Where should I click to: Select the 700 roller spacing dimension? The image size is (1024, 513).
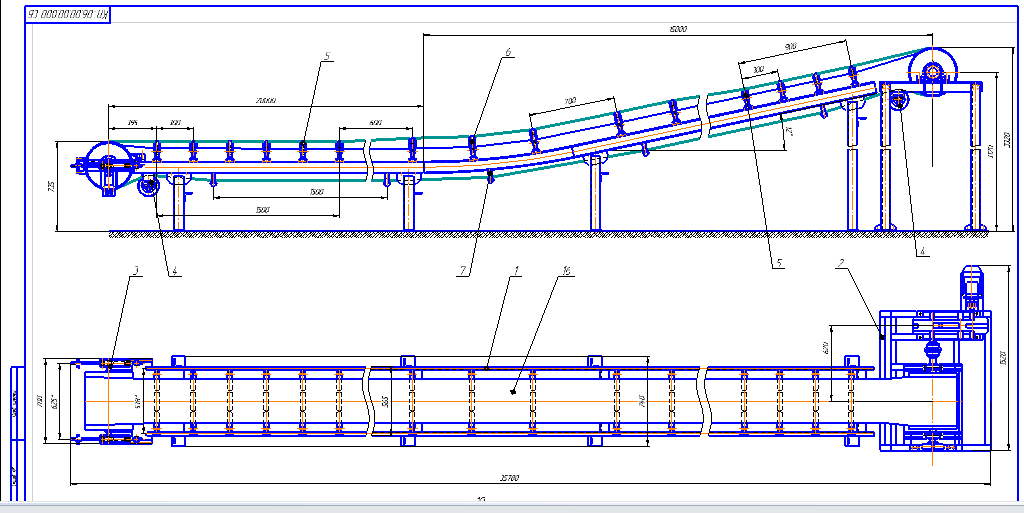pyautogui.click(x=569, y=101)
